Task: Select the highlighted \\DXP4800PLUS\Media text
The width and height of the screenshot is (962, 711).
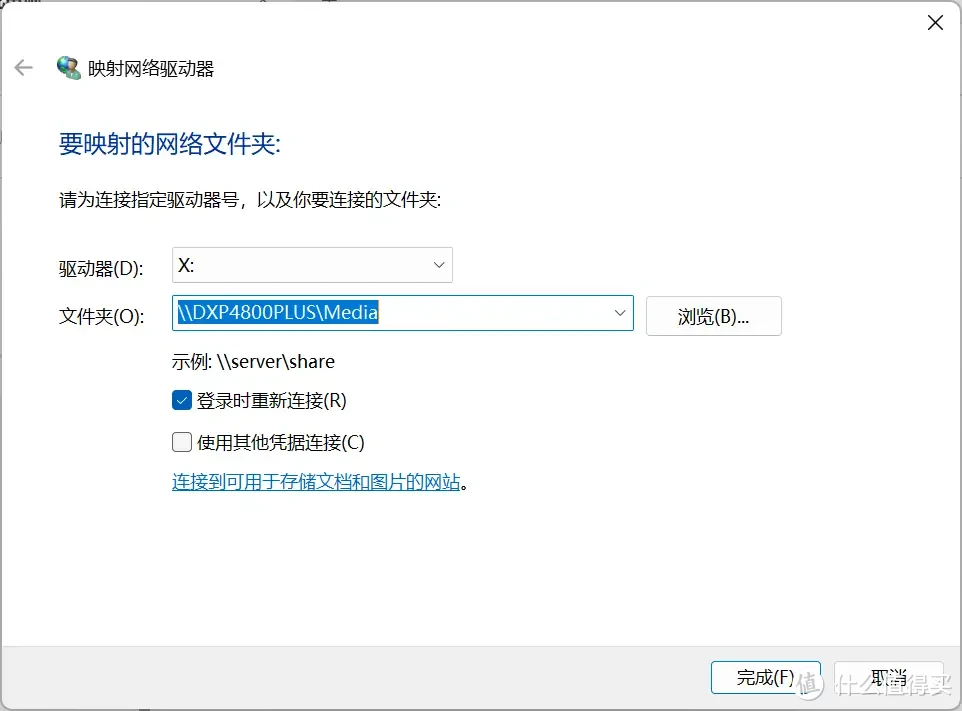Action: [278, 312]
